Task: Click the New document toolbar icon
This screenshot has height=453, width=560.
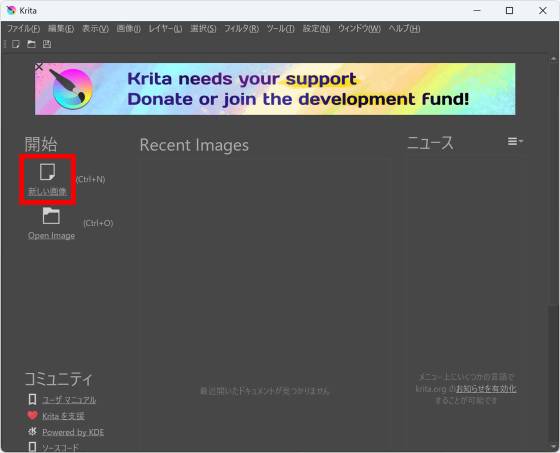Action: [16, 44]
